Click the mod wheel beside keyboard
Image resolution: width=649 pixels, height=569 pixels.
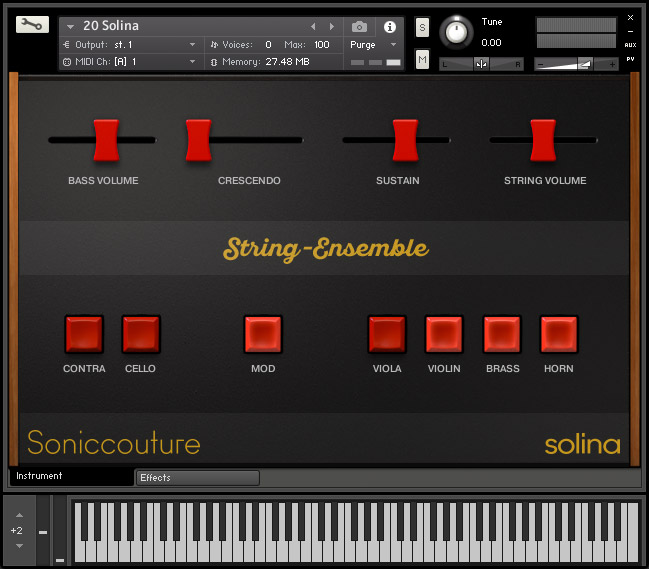click(x=60, y=530)
